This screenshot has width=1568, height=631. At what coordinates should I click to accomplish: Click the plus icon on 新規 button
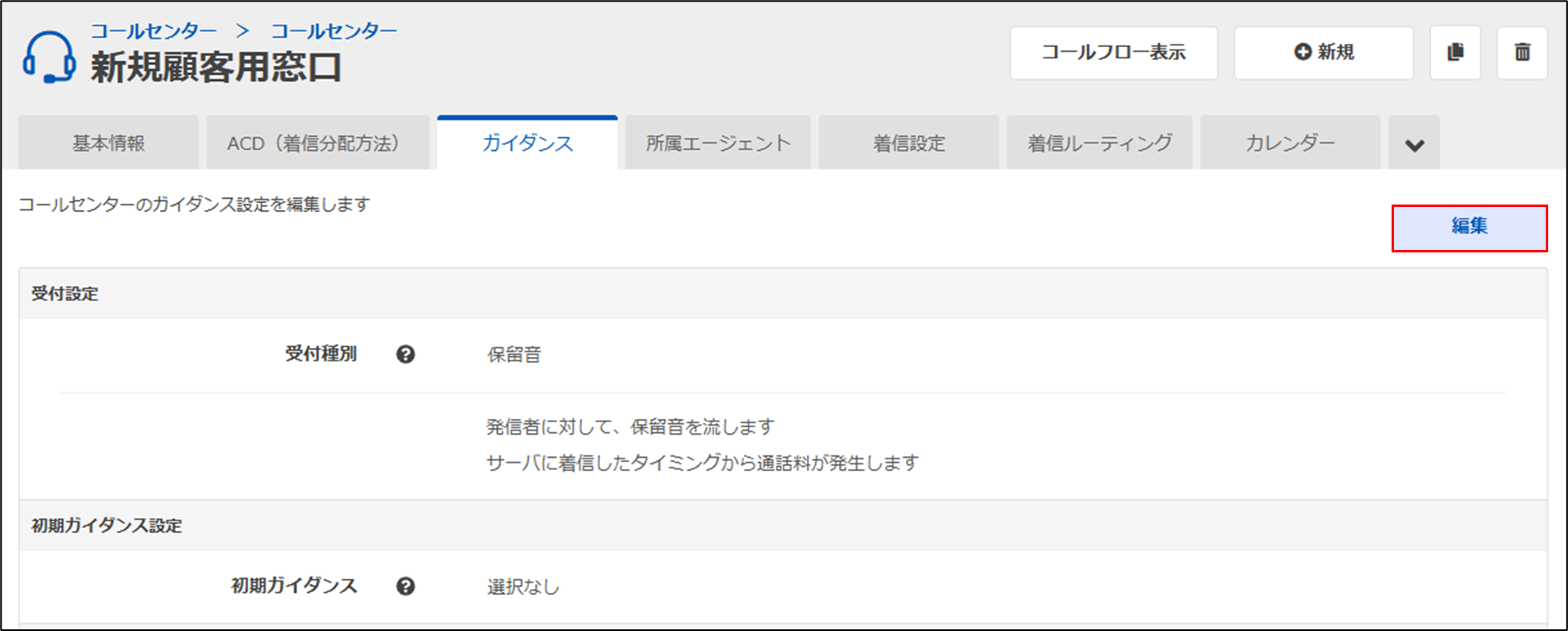coord(1303,52)
